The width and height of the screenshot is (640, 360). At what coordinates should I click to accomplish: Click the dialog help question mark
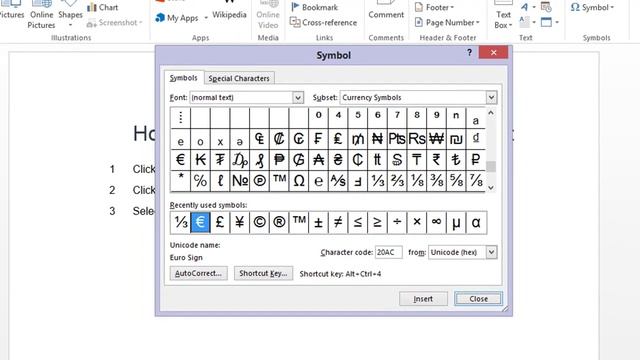tap(469, 52)
